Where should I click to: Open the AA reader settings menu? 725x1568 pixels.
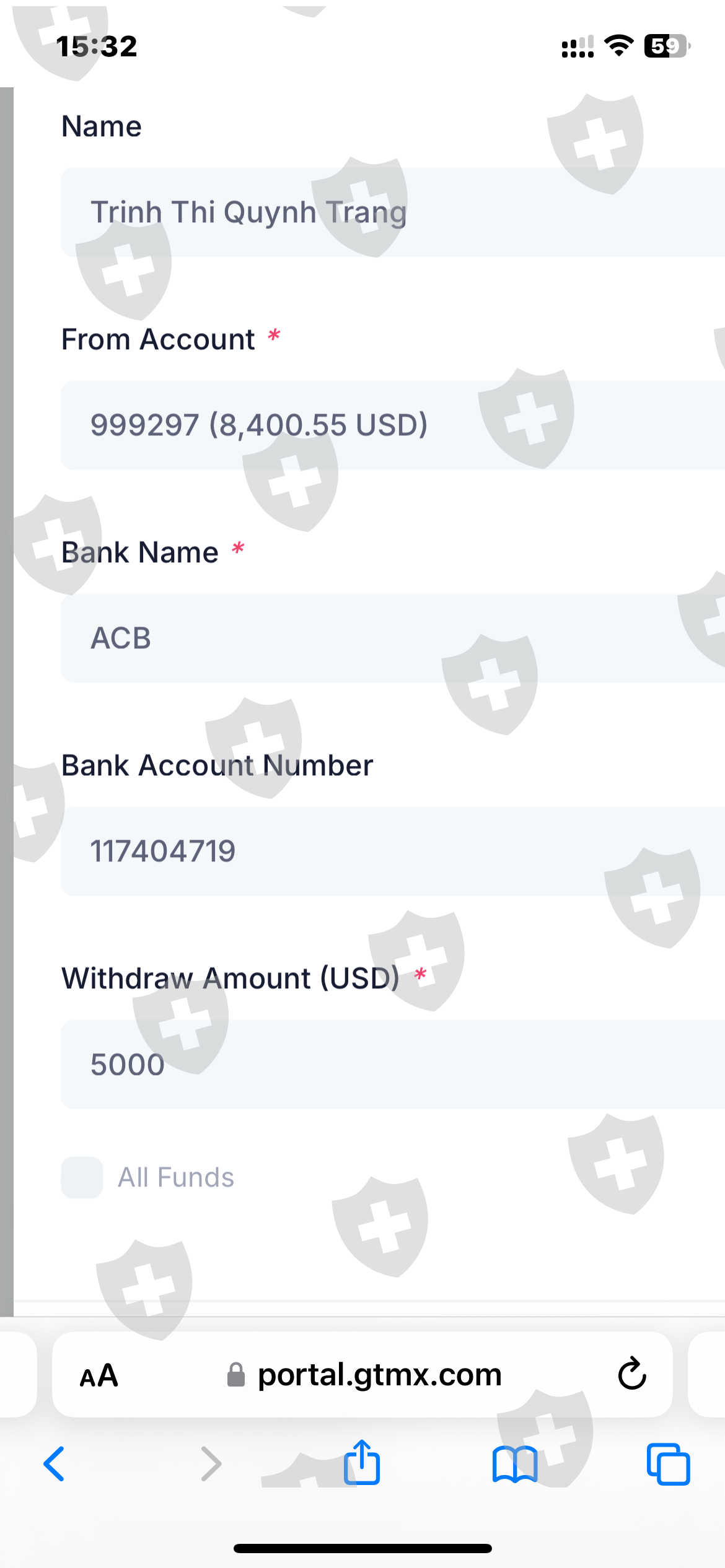coord(99,1376)
